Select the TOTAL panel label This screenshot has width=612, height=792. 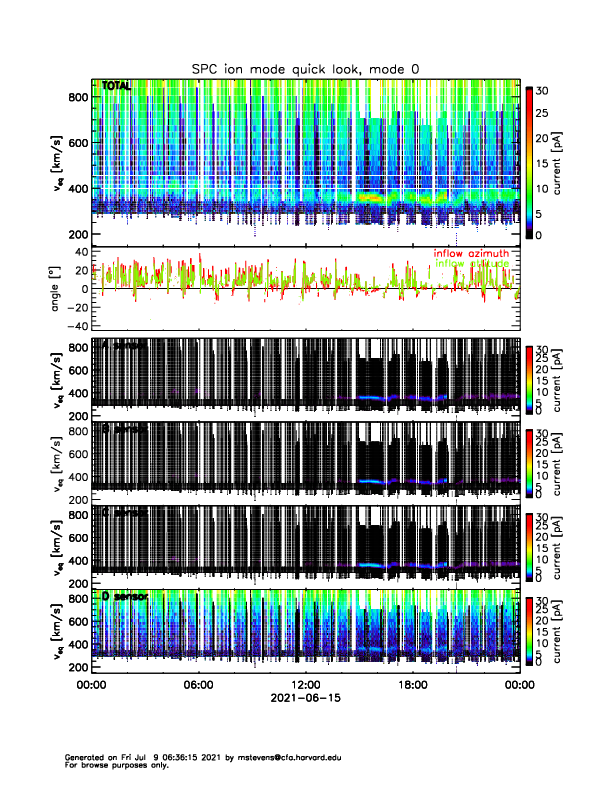[x=116, y=87]
